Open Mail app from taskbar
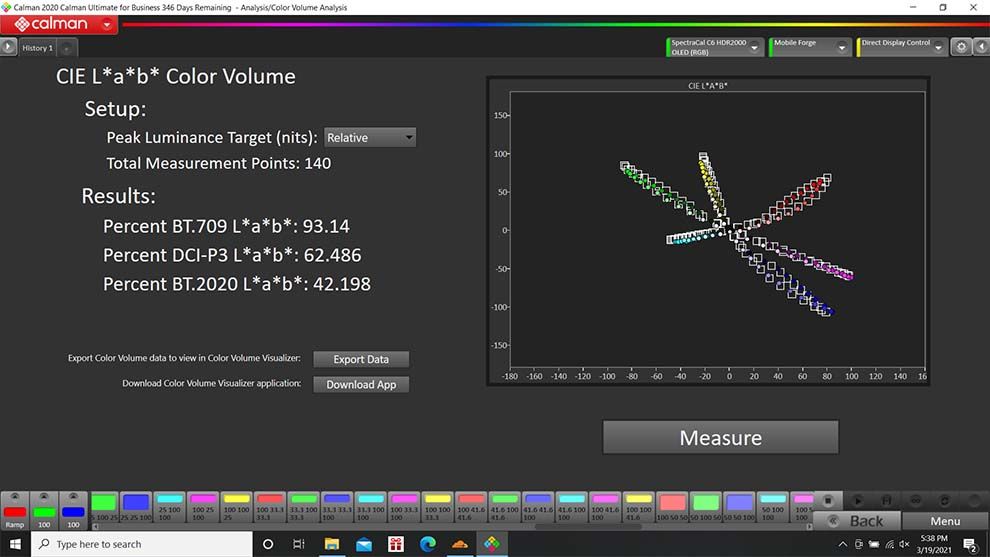This screenshot has height=557, width=990. pos(364,544)
